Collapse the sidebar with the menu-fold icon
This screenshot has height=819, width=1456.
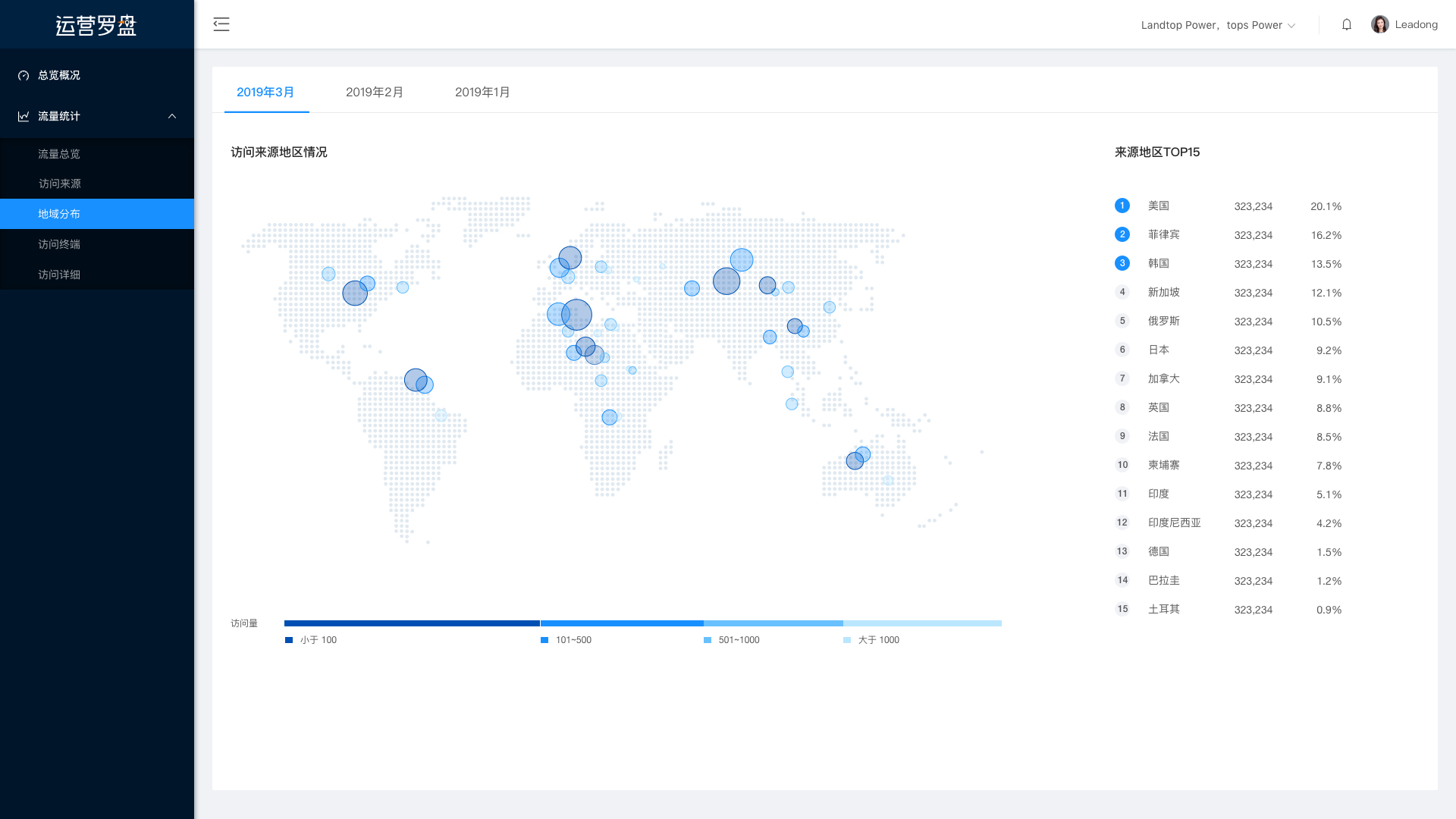(221, 24)
